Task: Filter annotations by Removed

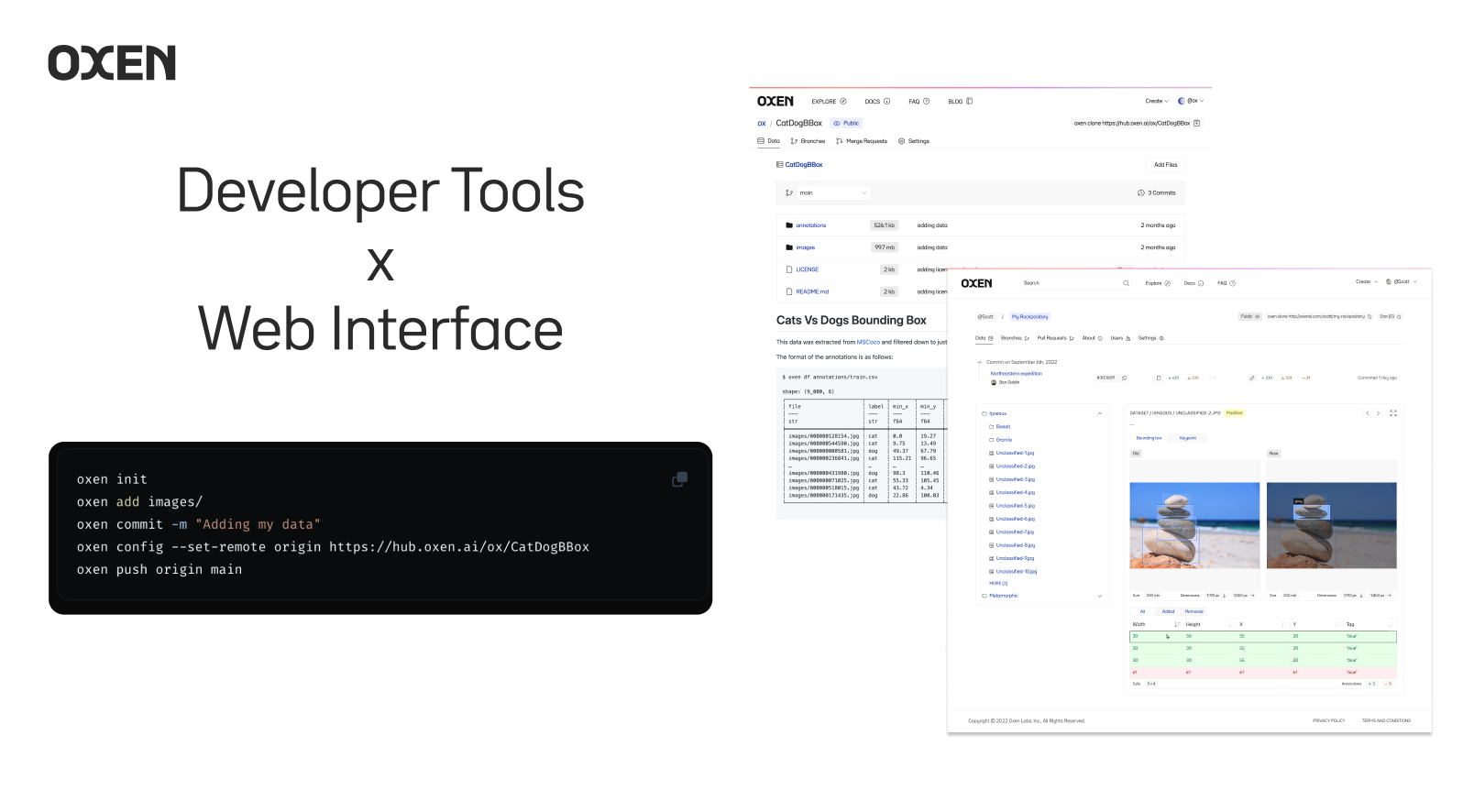Action: tap(1193, 611)
